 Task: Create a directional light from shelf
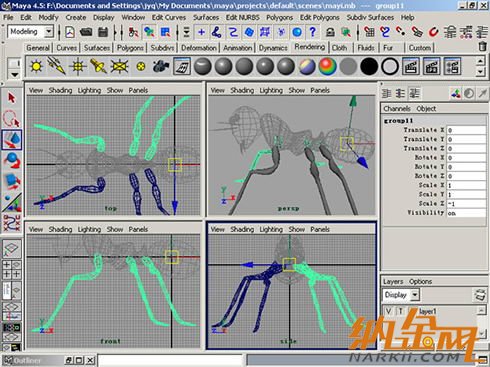pyautogui.click(x=57, y=66)
